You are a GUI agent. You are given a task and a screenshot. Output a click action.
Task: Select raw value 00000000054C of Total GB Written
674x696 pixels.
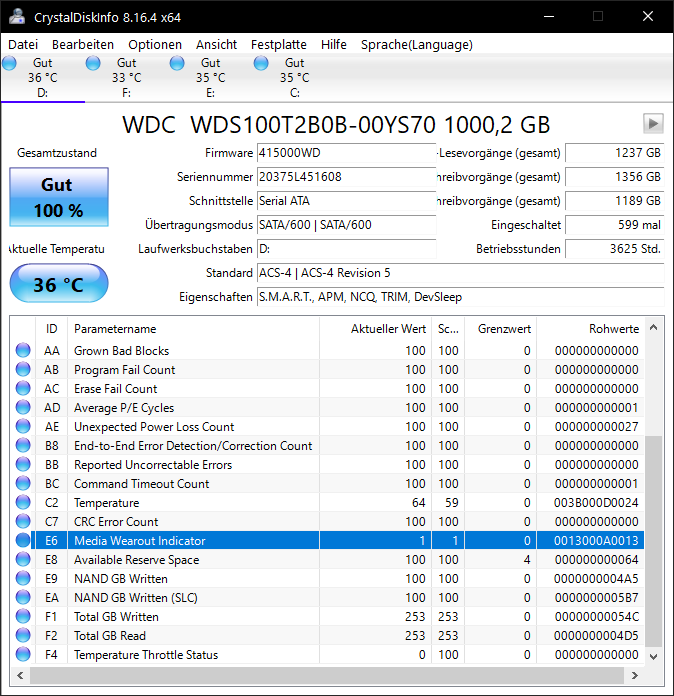[x=597, y=617]
